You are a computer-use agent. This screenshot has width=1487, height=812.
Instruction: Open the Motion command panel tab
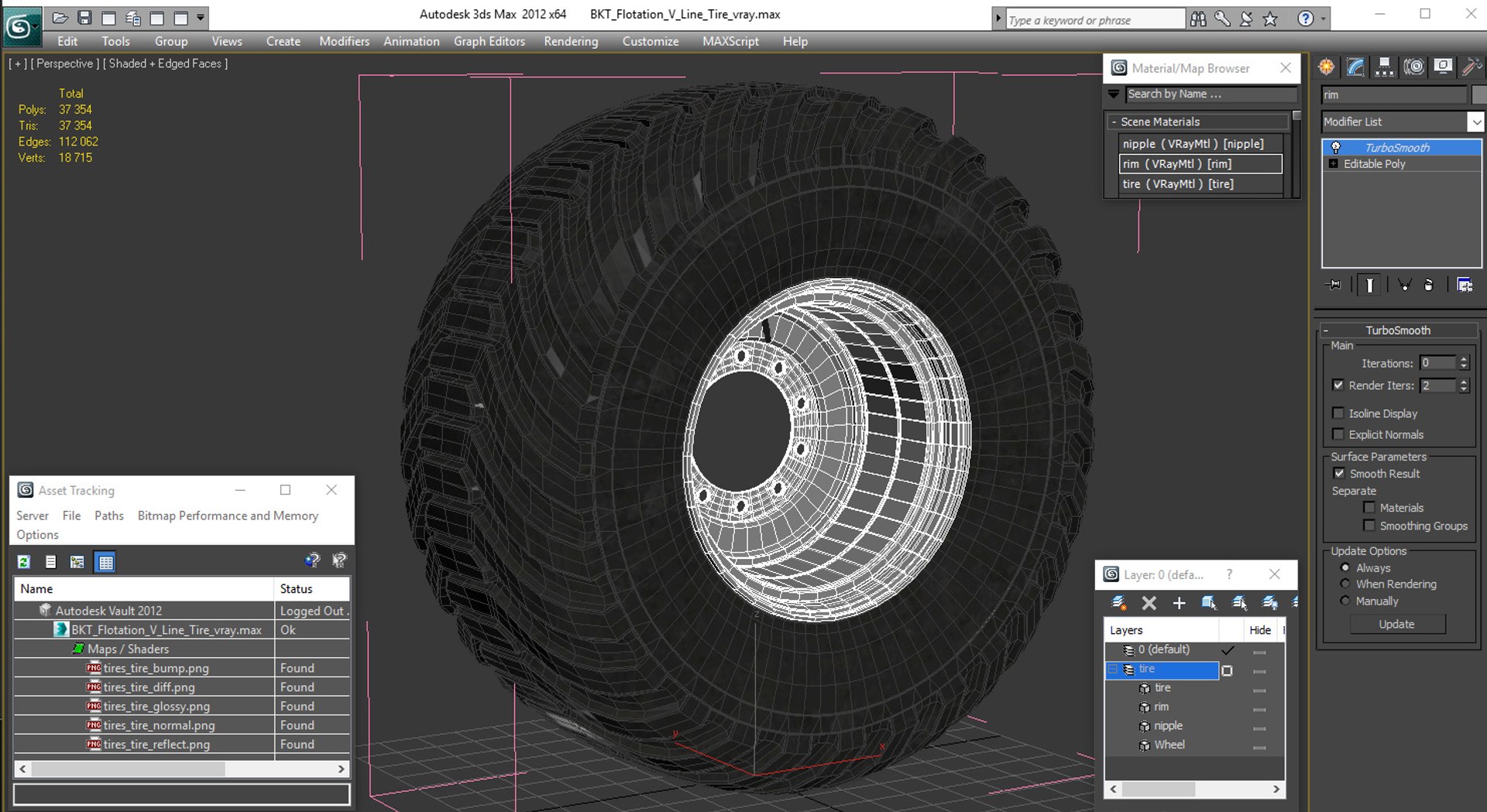pyautogui.click(x=1413, y=67)
